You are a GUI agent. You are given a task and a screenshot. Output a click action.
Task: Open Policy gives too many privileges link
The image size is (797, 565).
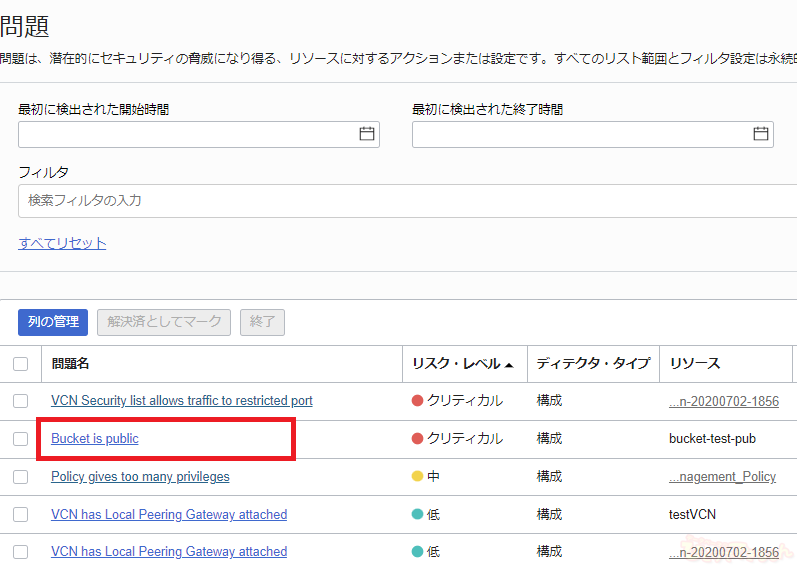[x=140, y=477]
